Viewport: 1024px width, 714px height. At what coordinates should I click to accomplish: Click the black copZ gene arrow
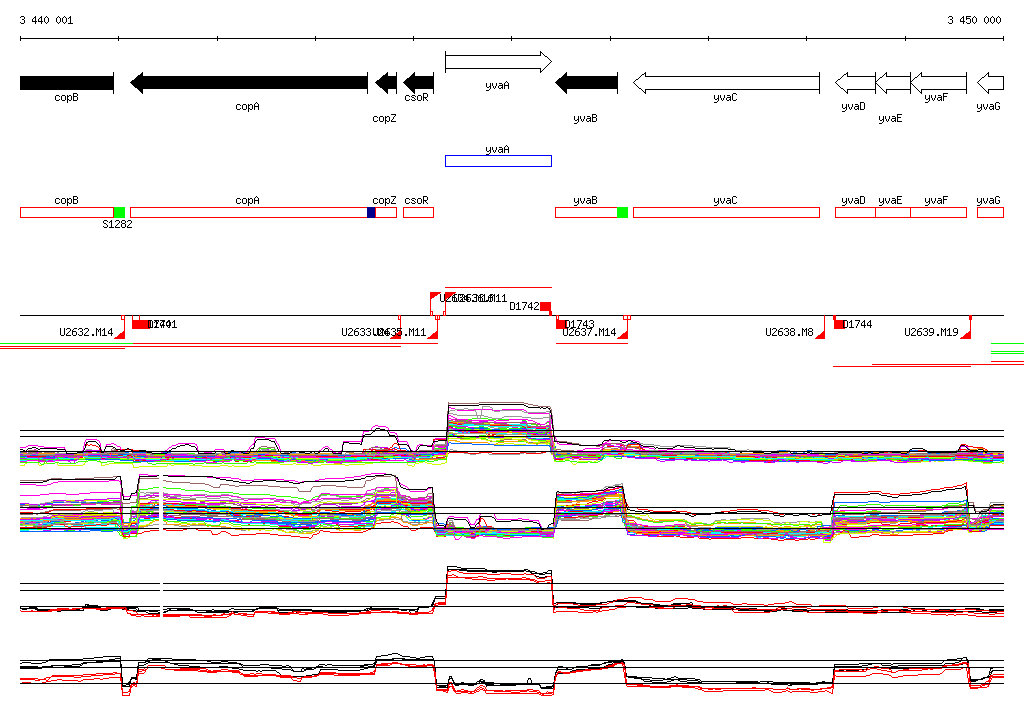point(386,83)
